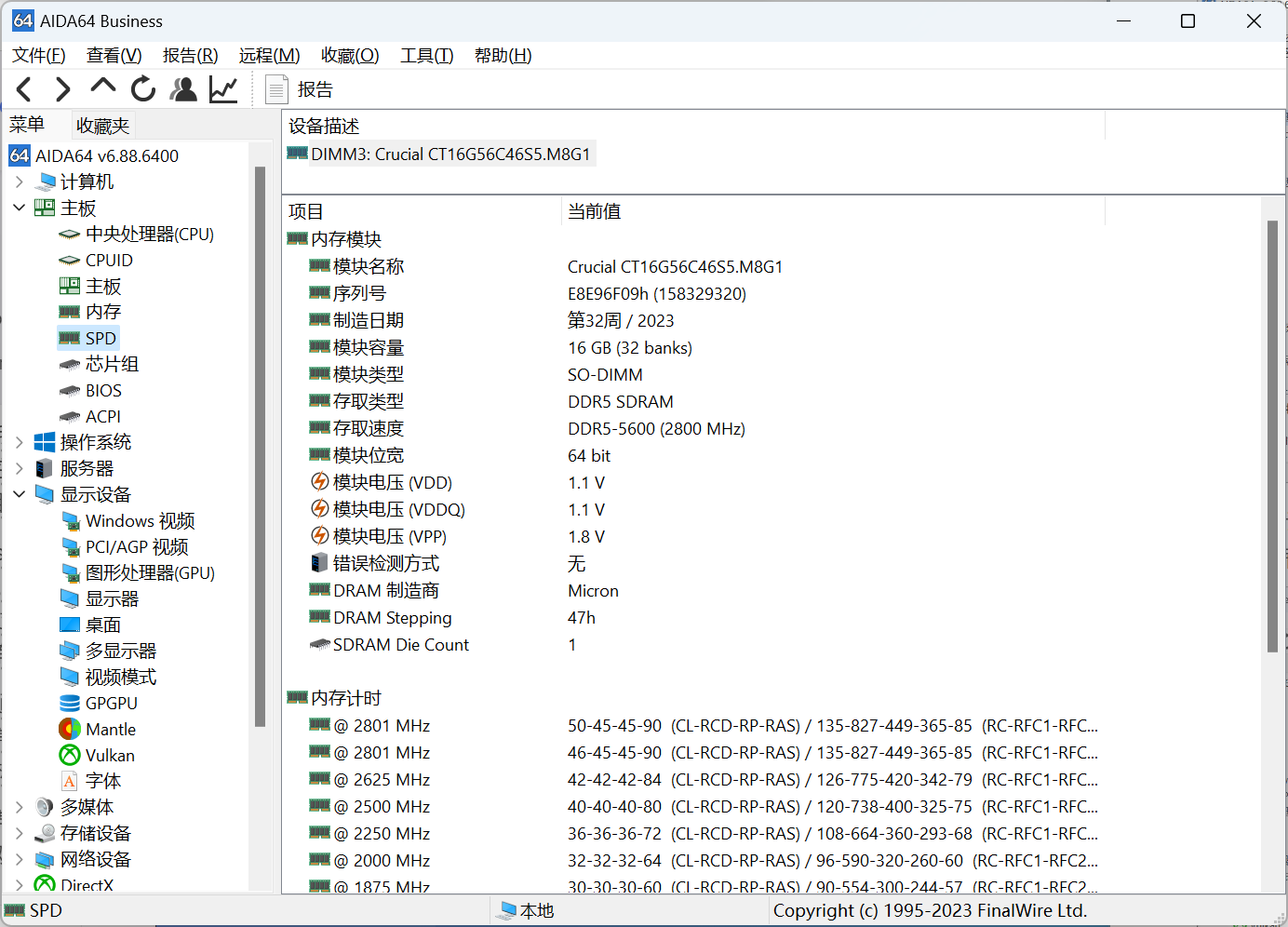Image resolution: width=1288 pixels, height=927 pixels.
Task: Switch to the 菜单 tab
Action: coord(27,125)
